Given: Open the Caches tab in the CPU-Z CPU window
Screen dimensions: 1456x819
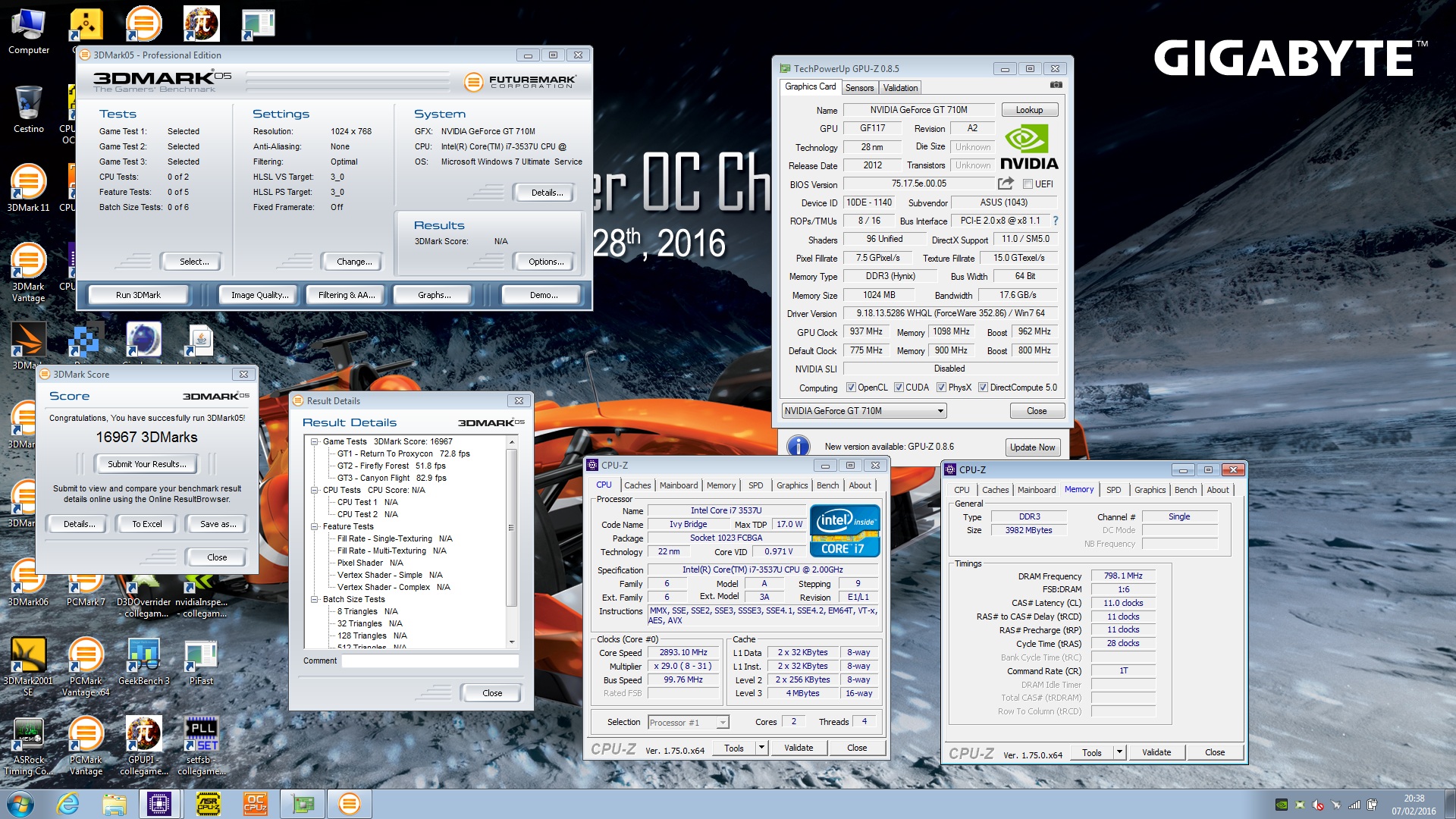Looking at the screenshot, I should (637, 485).
